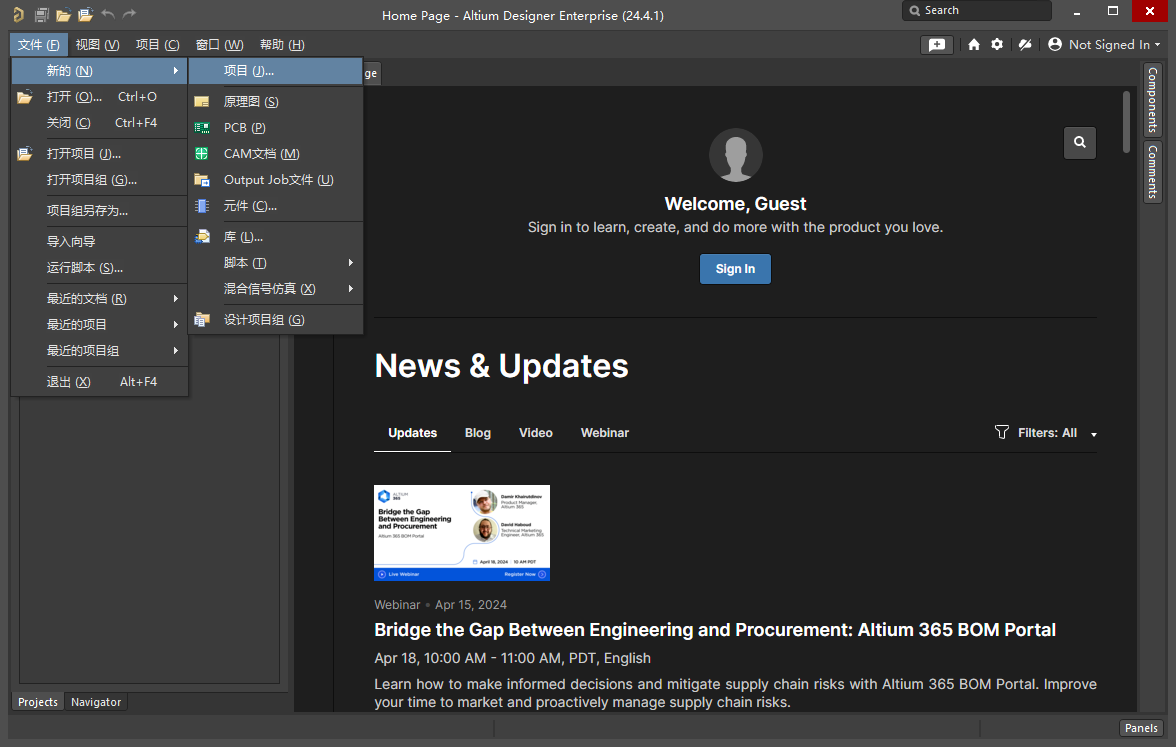
Task: Click the crossed-out cloud connection icon
Action: (1024, 45)
